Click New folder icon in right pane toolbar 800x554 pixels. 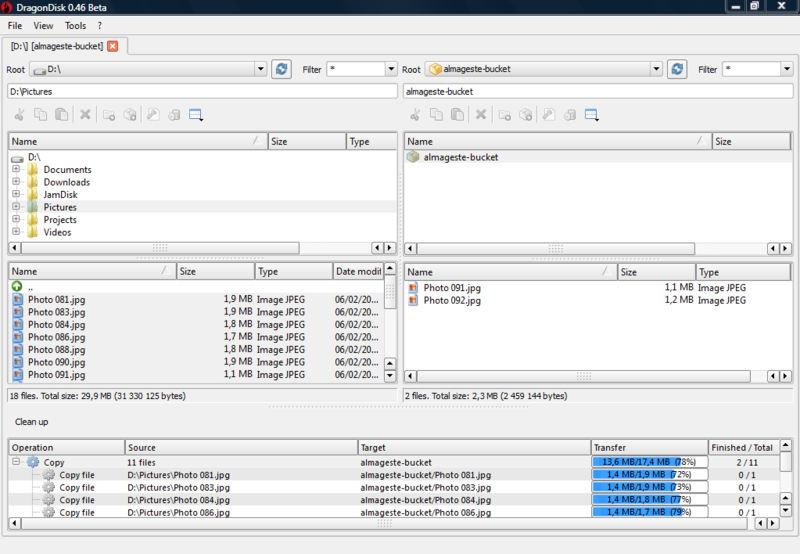(x=505, y=115)
